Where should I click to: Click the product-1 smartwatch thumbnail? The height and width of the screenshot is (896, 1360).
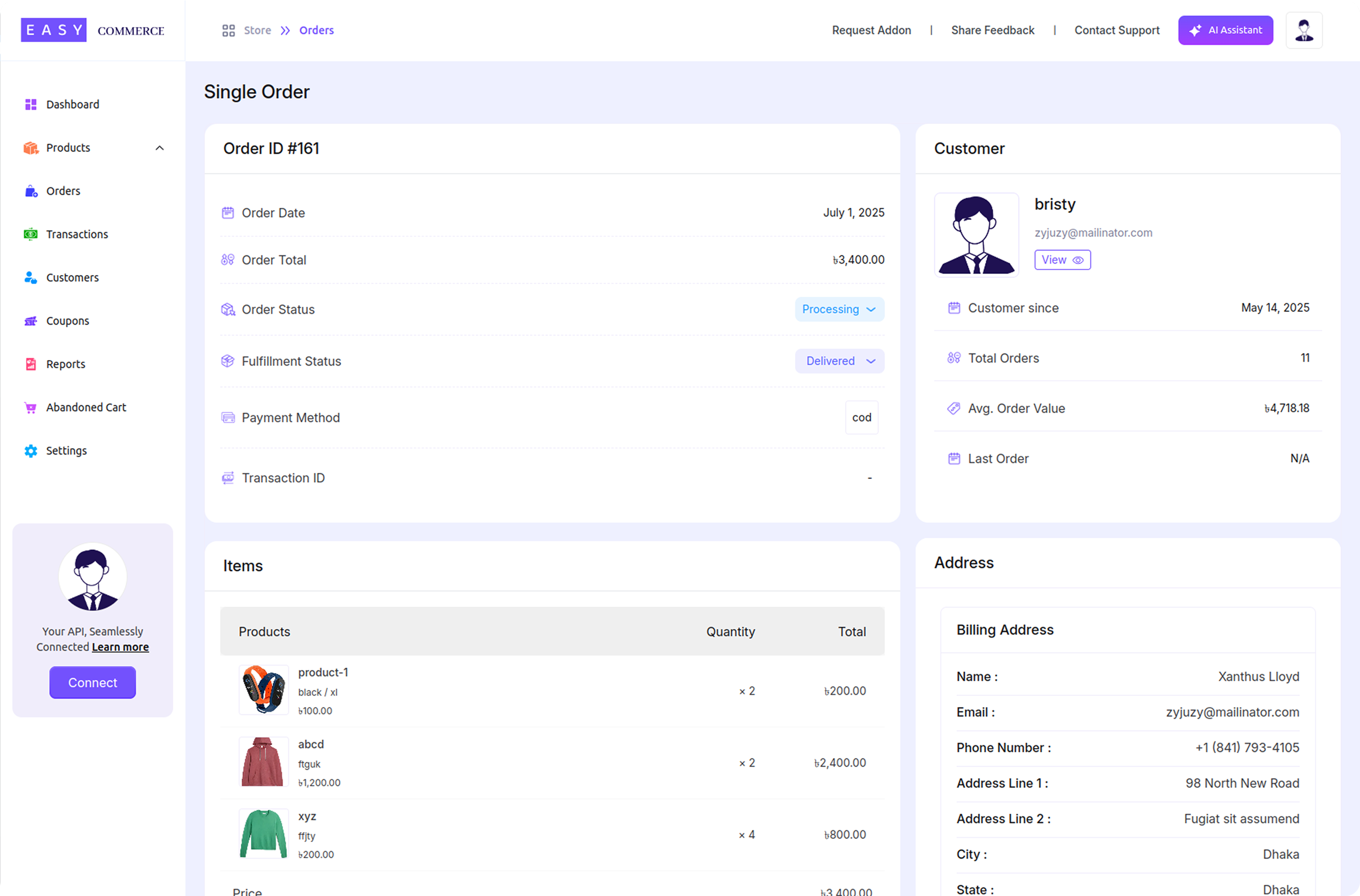(263, 690)
